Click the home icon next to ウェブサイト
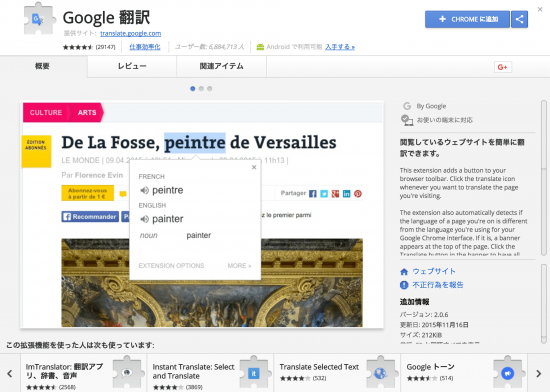The image size is (550, 392). coord(404,272)
